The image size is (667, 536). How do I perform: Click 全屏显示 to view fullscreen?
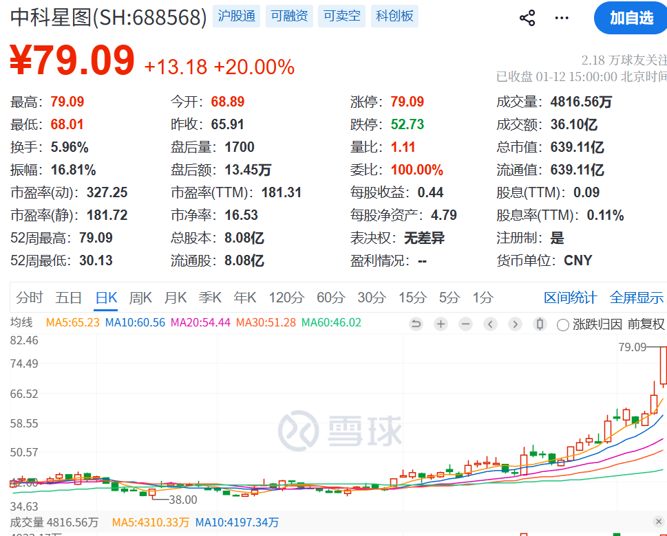click(636, 297)
